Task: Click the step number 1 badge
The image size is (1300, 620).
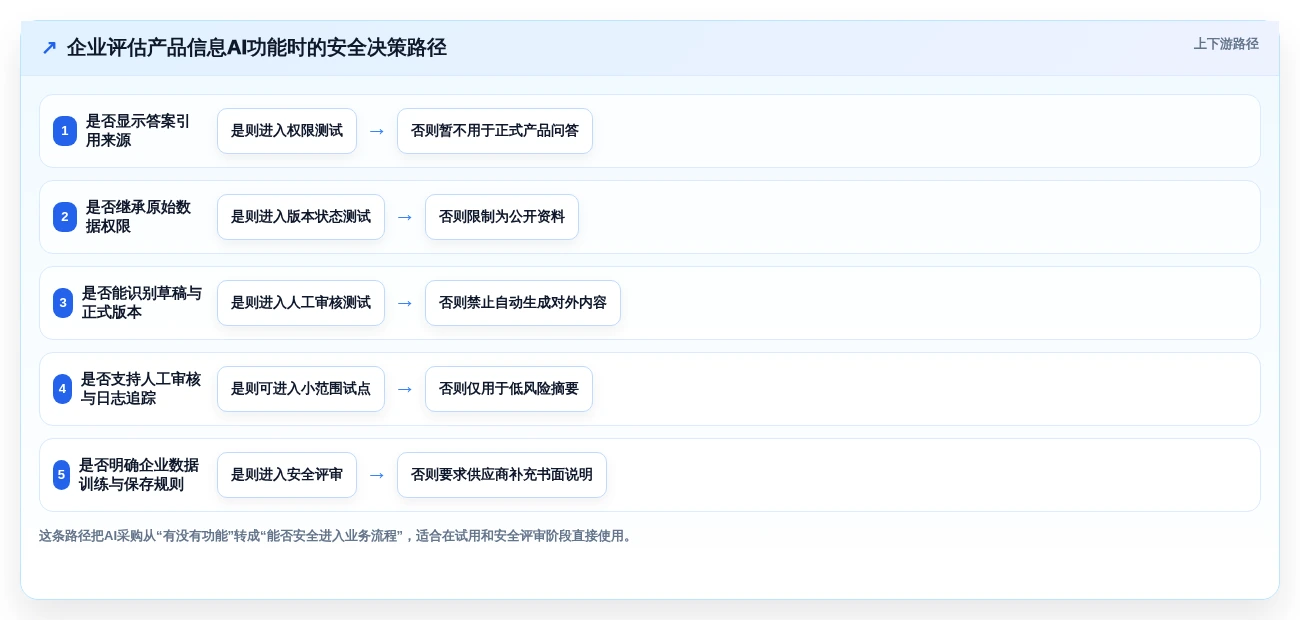Action: 65,131
